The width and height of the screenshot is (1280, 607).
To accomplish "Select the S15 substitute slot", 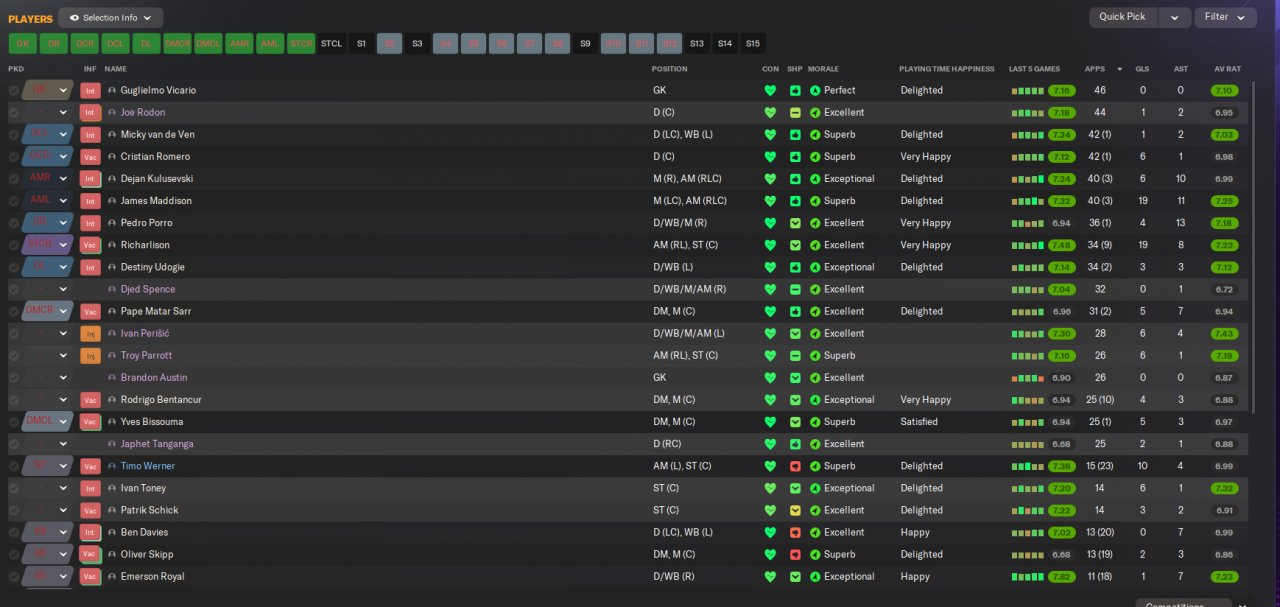I will 753,44.
